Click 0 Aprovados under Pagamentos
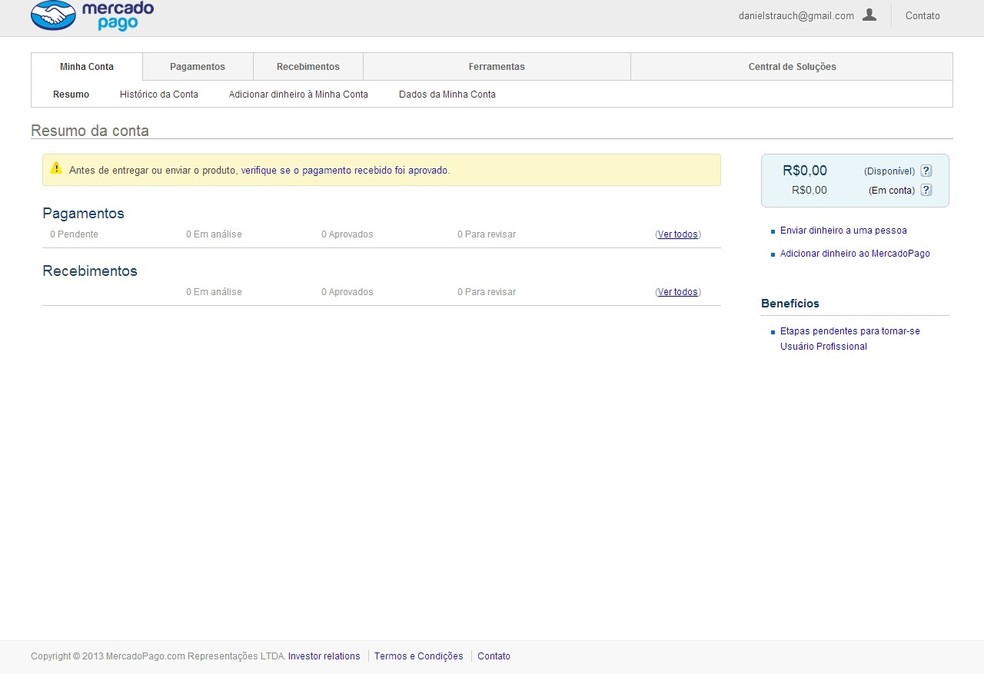This screenshot has height=674, width=984. (347, 234)
